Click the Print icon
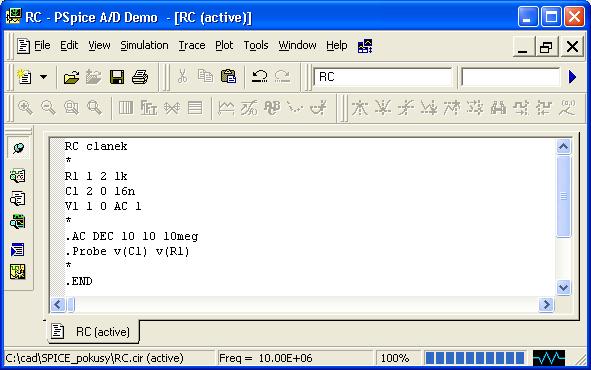The image size is (591, 370). (140, 77)
